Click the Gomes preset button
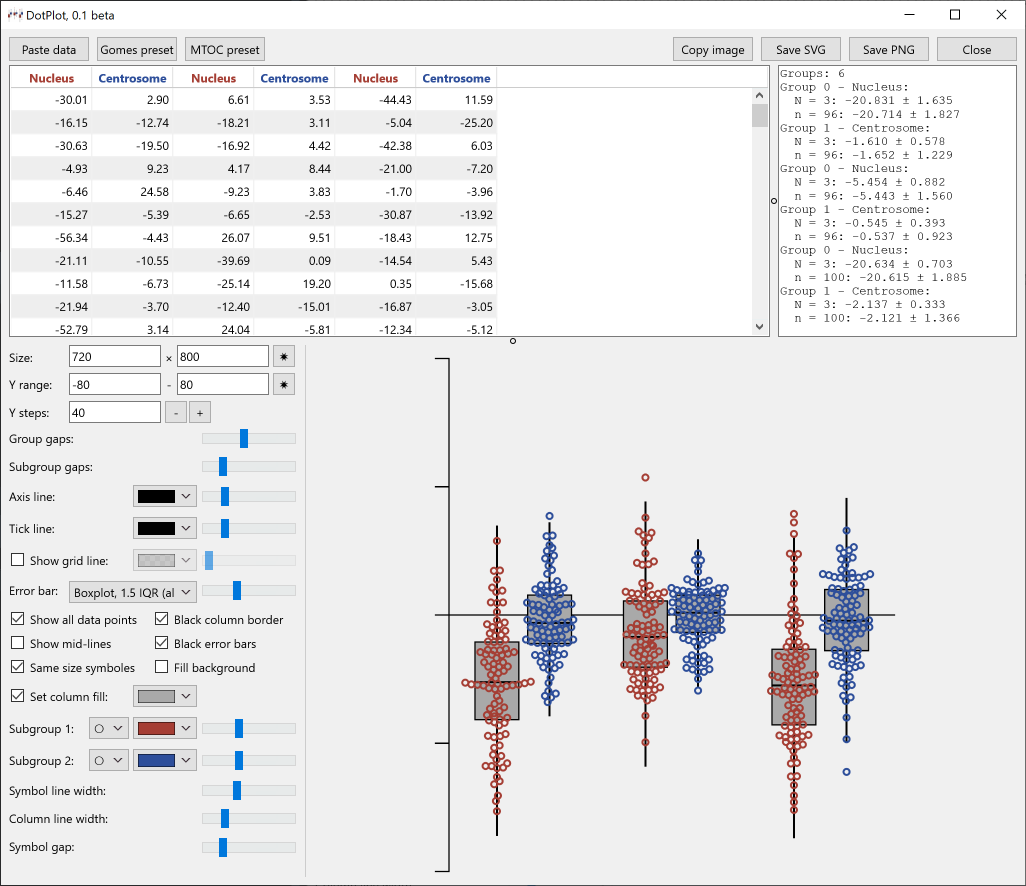This screenshot has height=886, width=1026. tap(137, 50)
